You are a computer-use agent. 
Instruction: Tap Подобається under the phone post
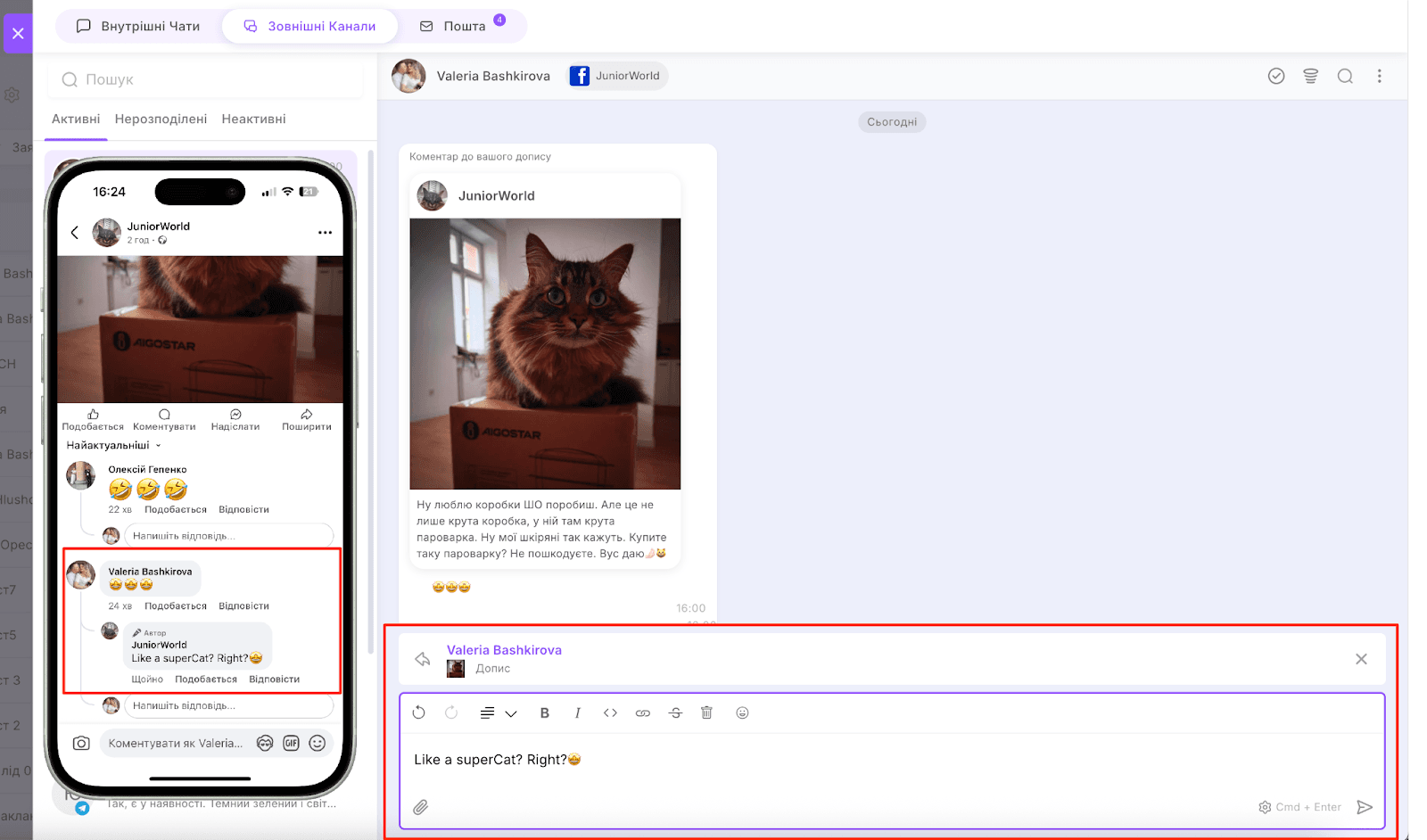click(93, 420)
